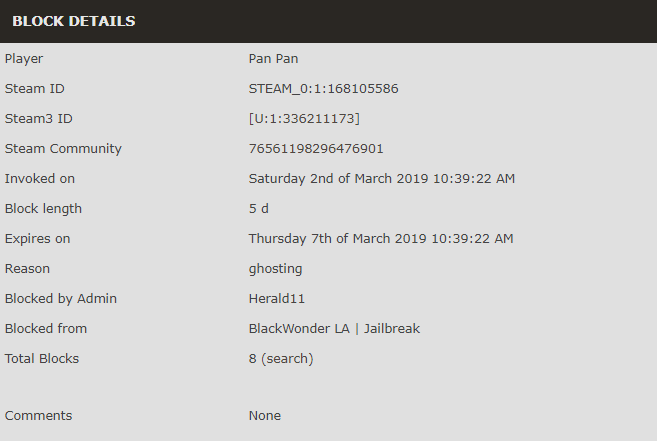
Task: Click the reason text ghosting
Action: click(275, 269)
